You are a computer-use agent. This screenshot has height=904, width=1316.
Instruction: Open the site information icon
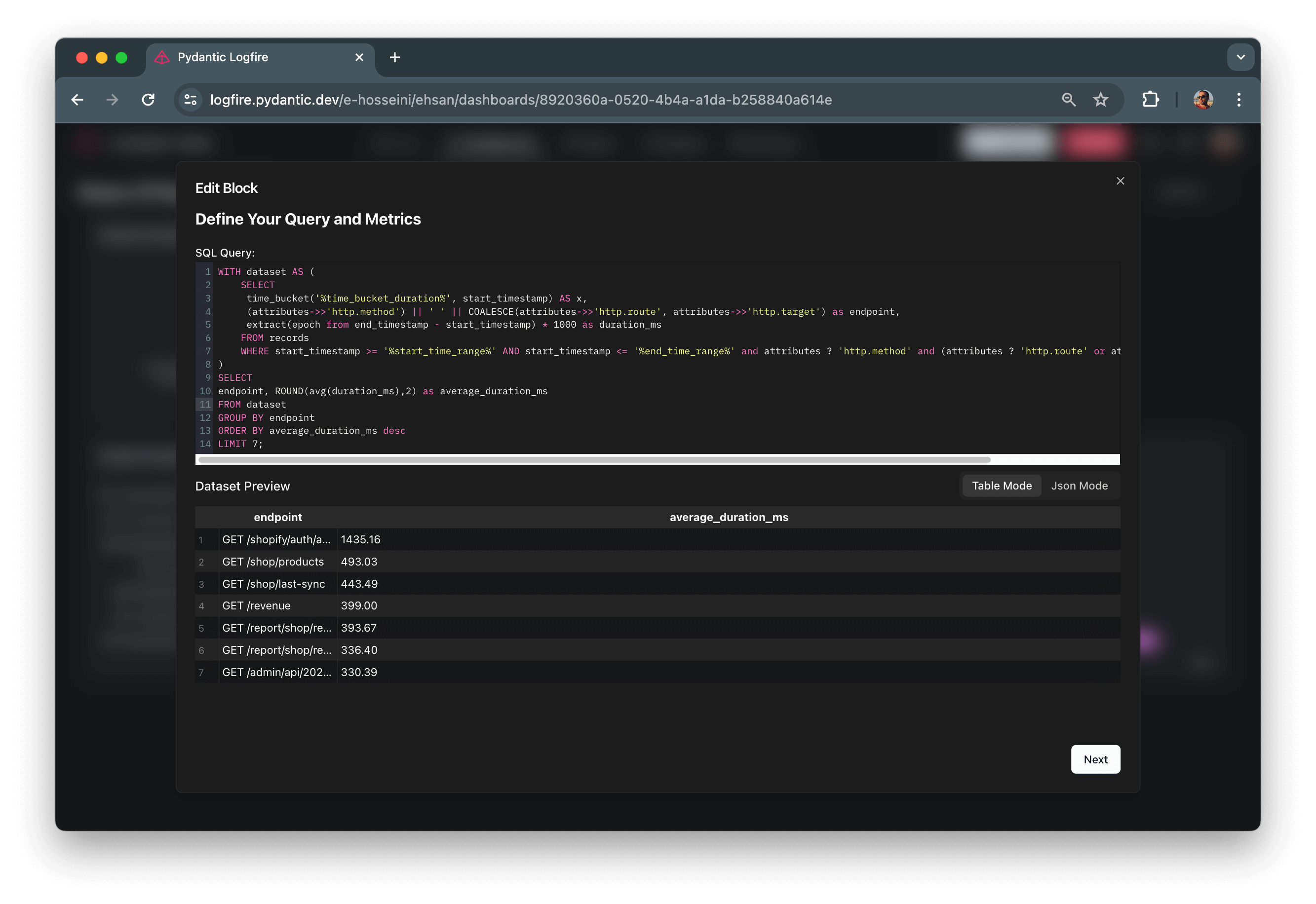pos(191,100)
